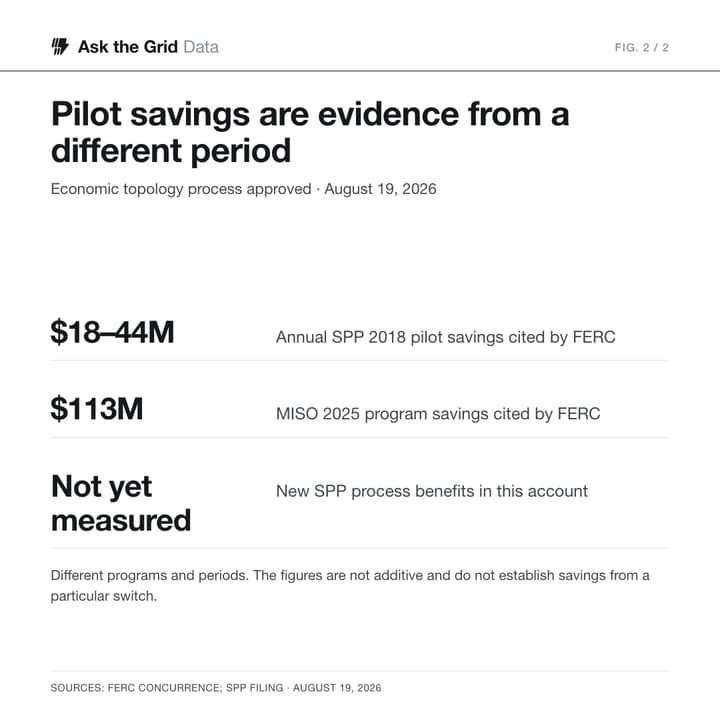720x720 pixels.
Task: Click the August 19, 2026 date in the subtitle
Action: [380, 189]
